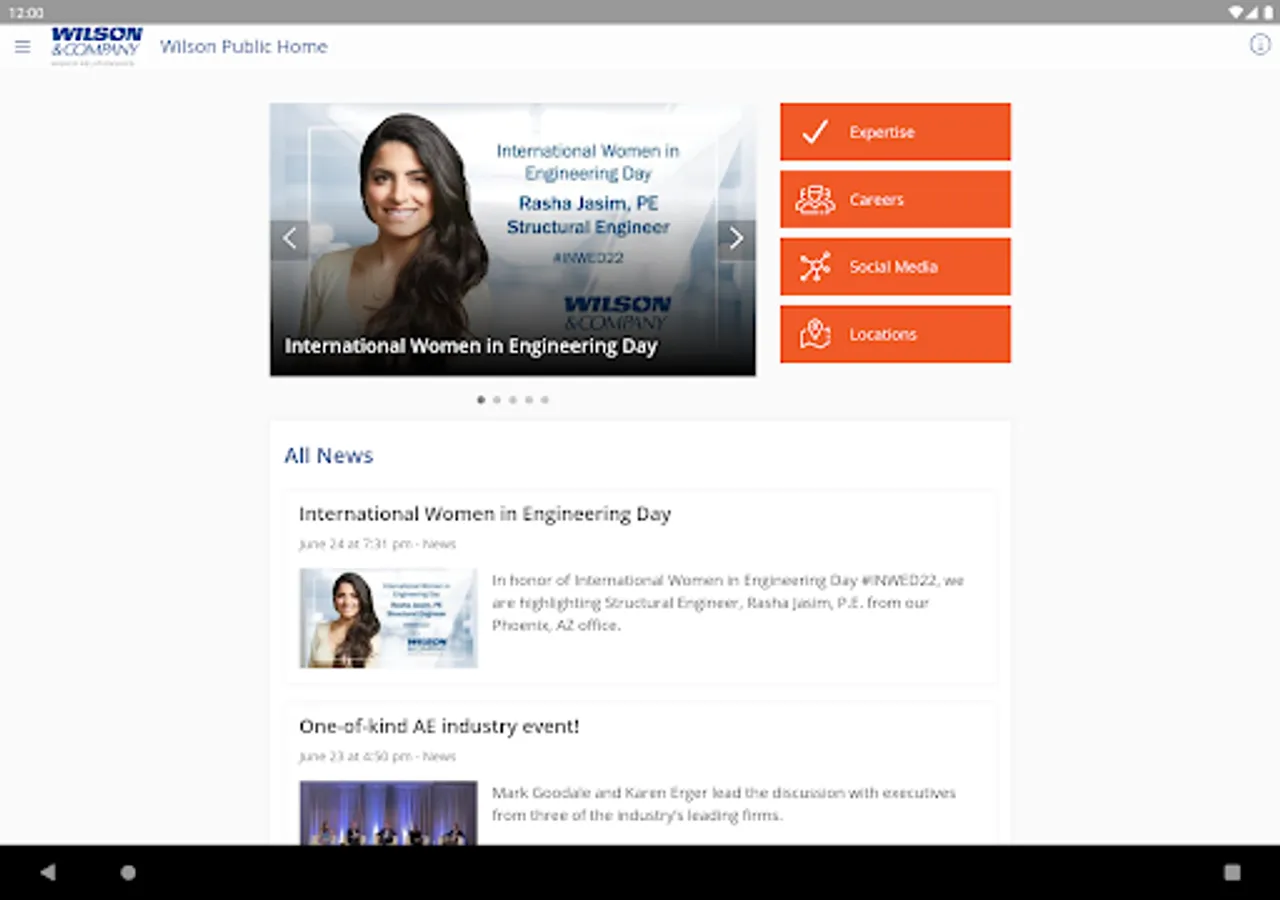Select the fourth carousel indicator dot

point(529,400)
